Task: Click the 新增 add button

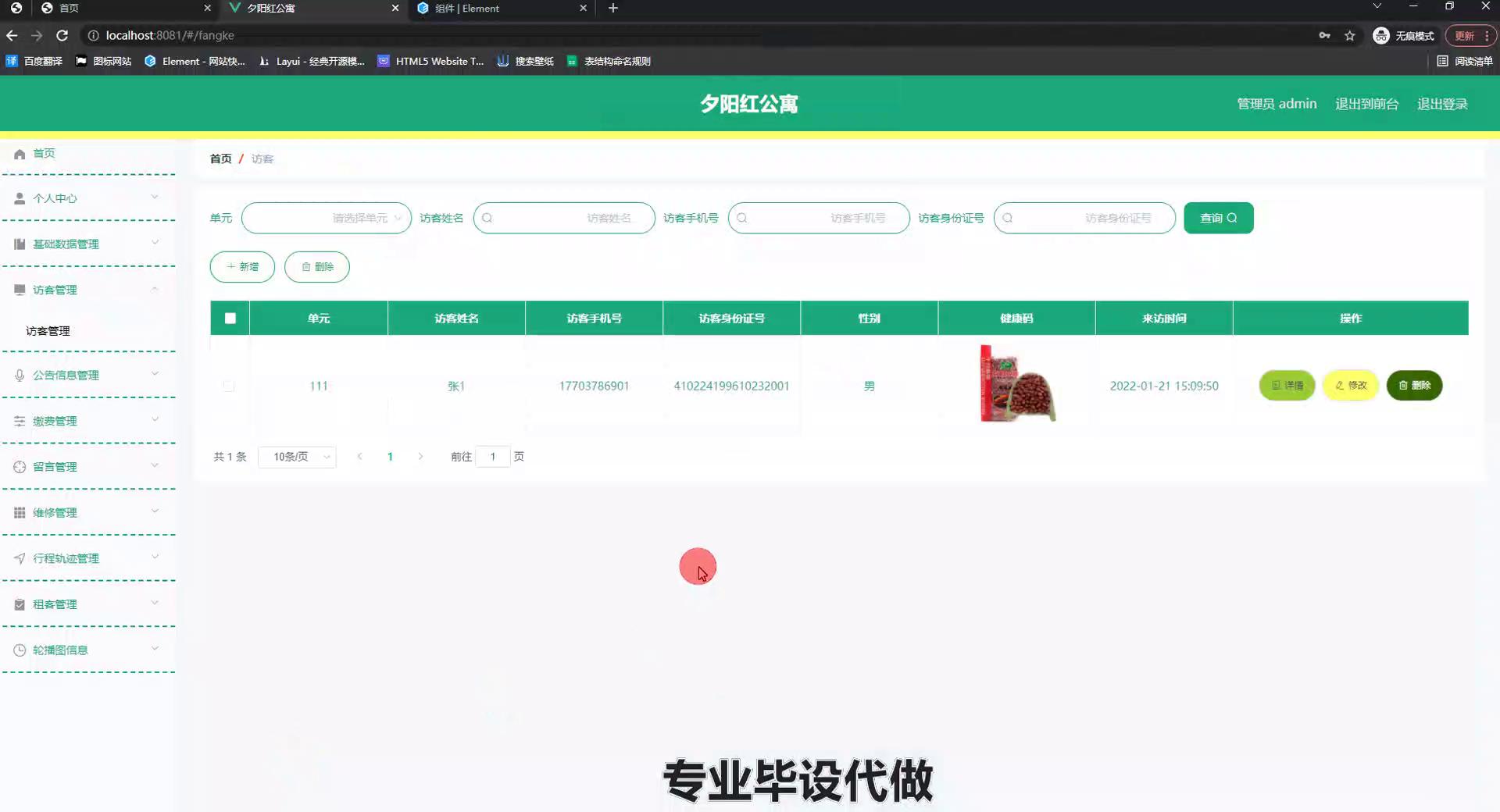Action: point(242,267)
